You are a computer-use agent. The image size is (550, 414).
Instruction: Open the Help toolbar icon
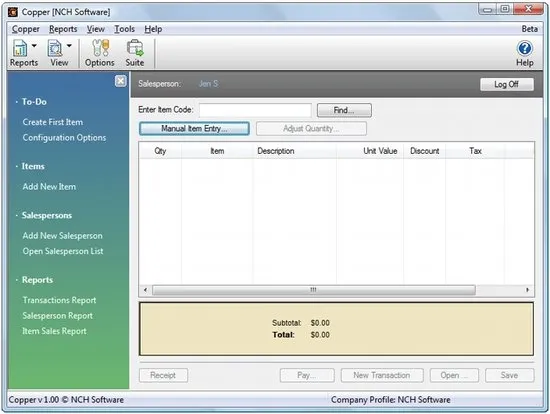525,53
